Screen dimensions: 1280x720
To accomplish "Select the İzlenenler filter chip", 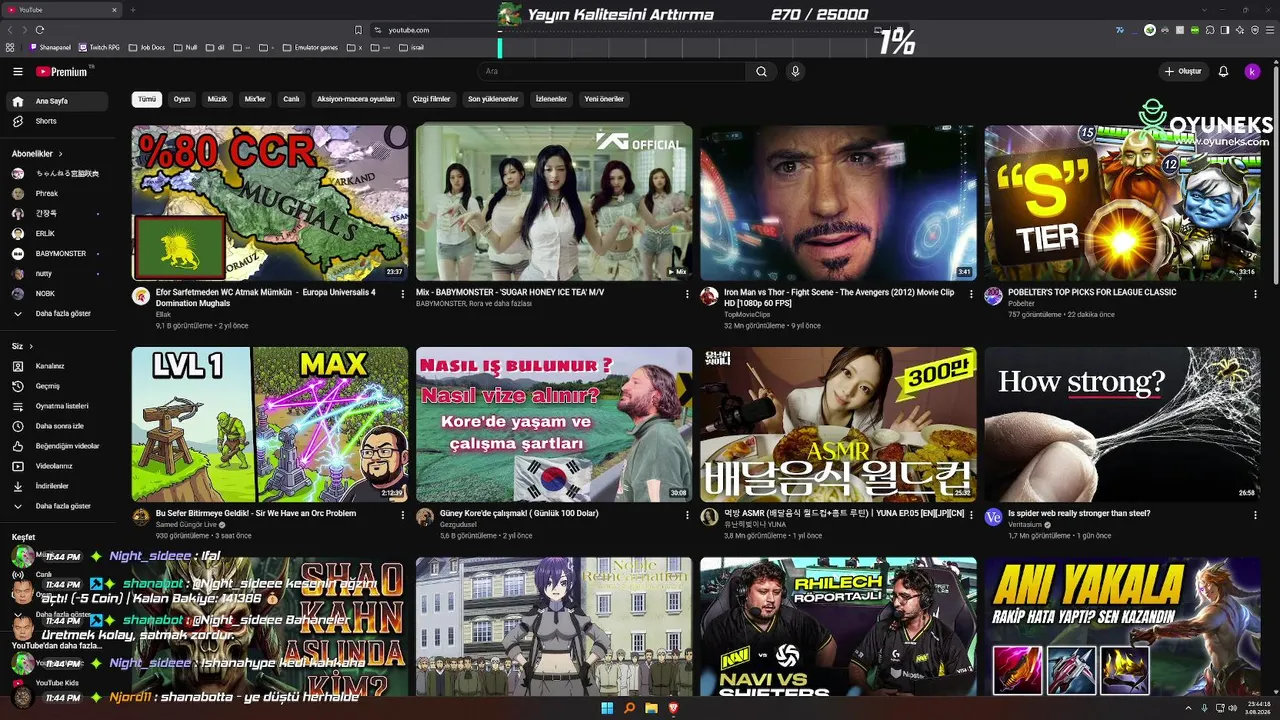I will click(x=551, y=99).
